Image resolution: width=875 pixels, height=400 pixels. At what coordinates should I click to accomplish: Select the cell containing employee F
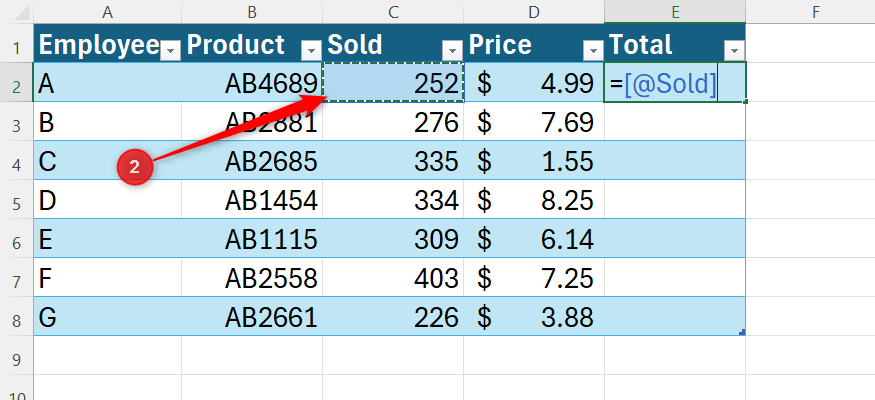108,278
